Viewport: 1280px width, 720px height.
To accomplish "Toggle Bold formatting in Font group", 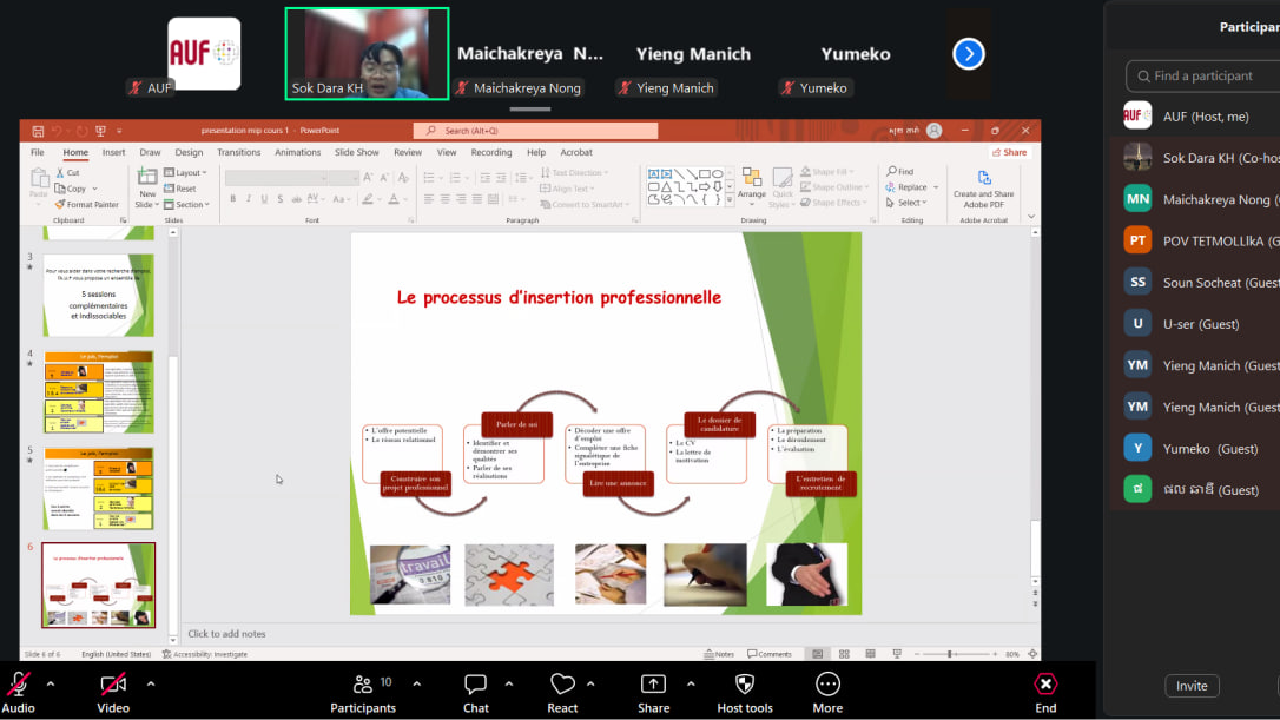I will 232,199.
